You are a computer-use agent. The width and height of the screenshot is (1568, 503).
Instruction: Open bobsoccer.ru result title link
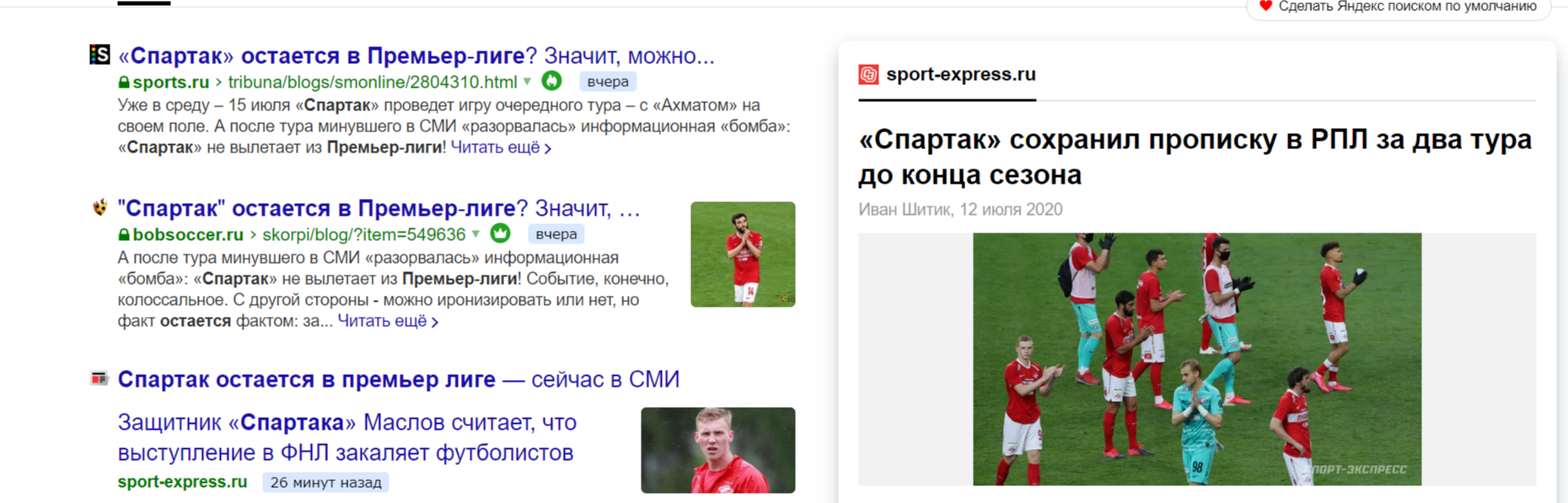coord(379,208)
